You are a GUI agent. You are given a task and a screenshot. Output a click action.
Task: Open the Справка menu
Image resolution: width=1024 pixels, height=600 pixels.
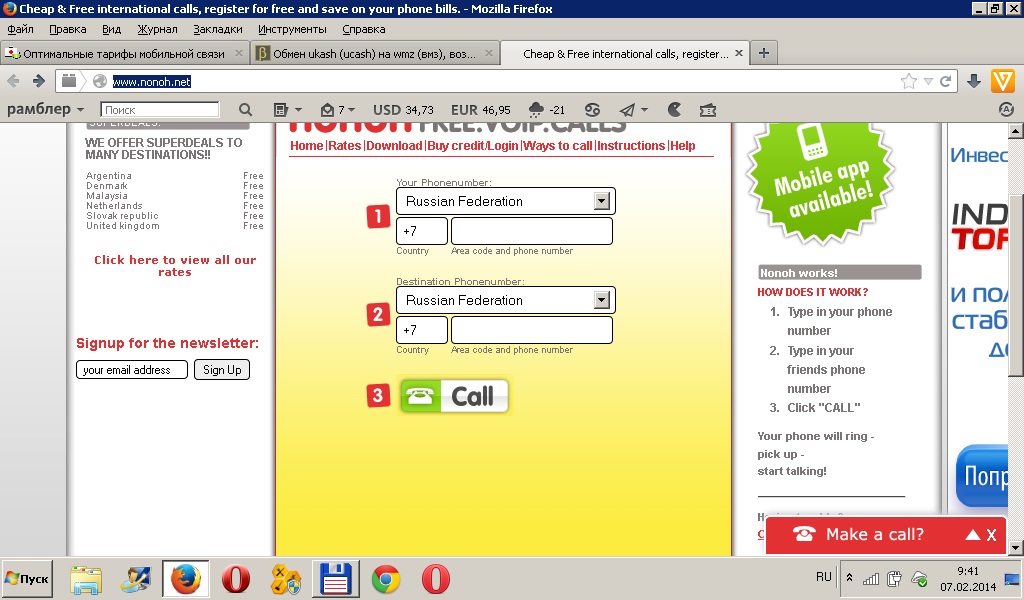coord(364,29)
